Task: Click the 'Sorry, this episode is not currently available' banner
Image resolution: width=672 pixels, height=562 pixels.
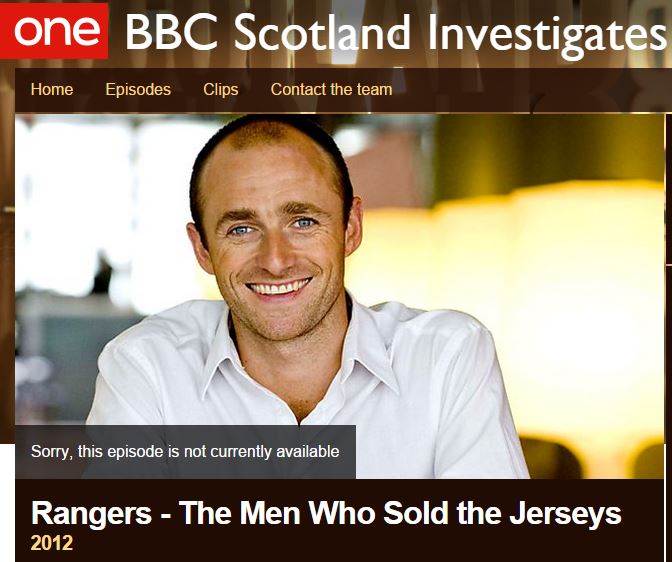Action: [186, 452]
